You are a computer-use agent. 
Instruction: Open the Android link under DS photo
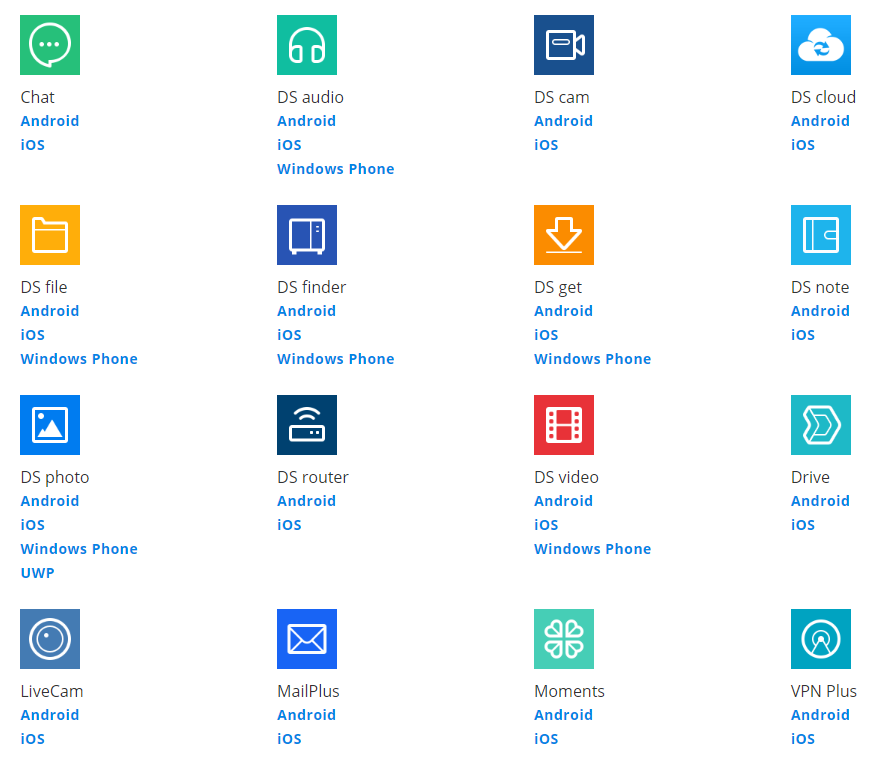pyautogui.click(x=50, y=501)
